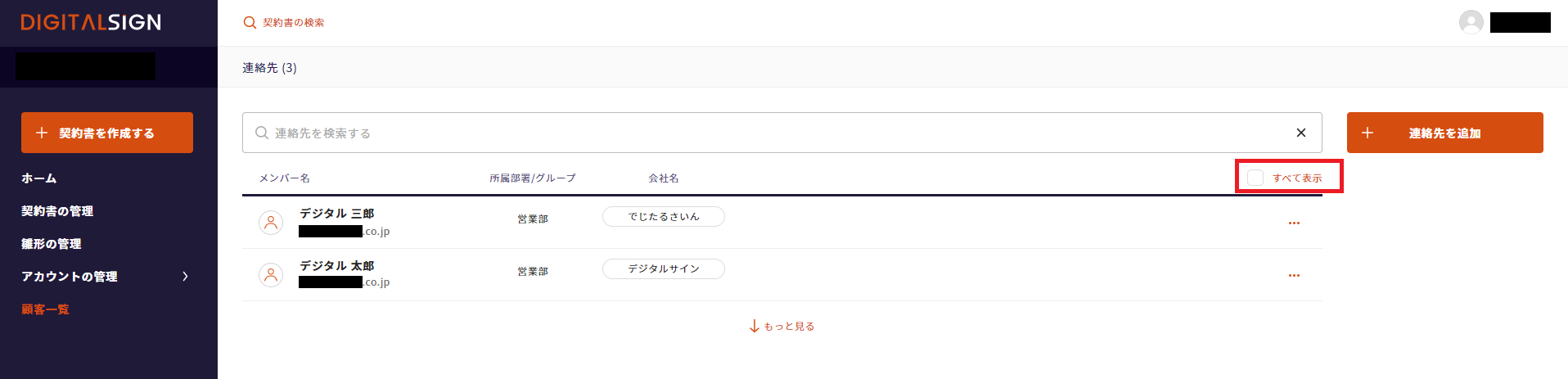Click the search magnifier icon in top bar

point(250,23)
